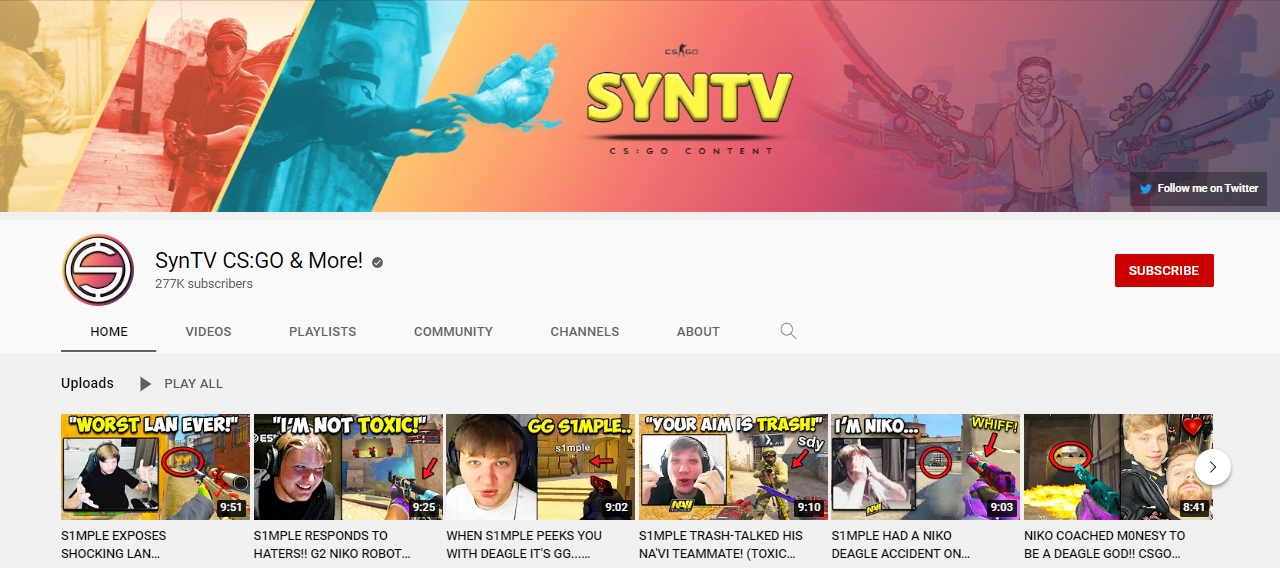The width and height of the screenshot is (1280, 568).
Task: Click the Twitter bird icon on banner
Action: [x=1146, y=188]
